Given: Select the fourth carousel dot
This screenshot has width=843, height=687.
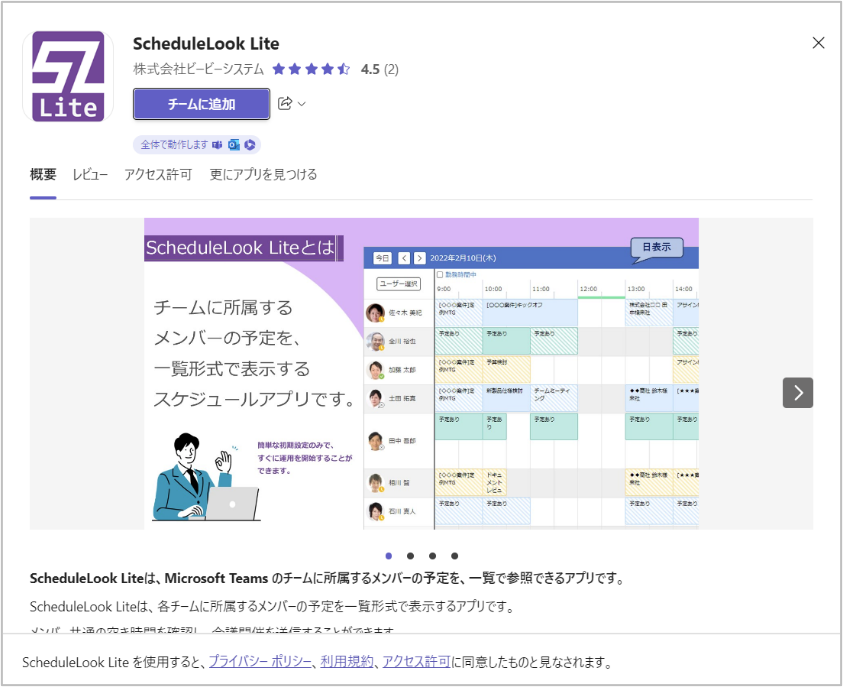Looking at the screenshot, I should 455,555.
